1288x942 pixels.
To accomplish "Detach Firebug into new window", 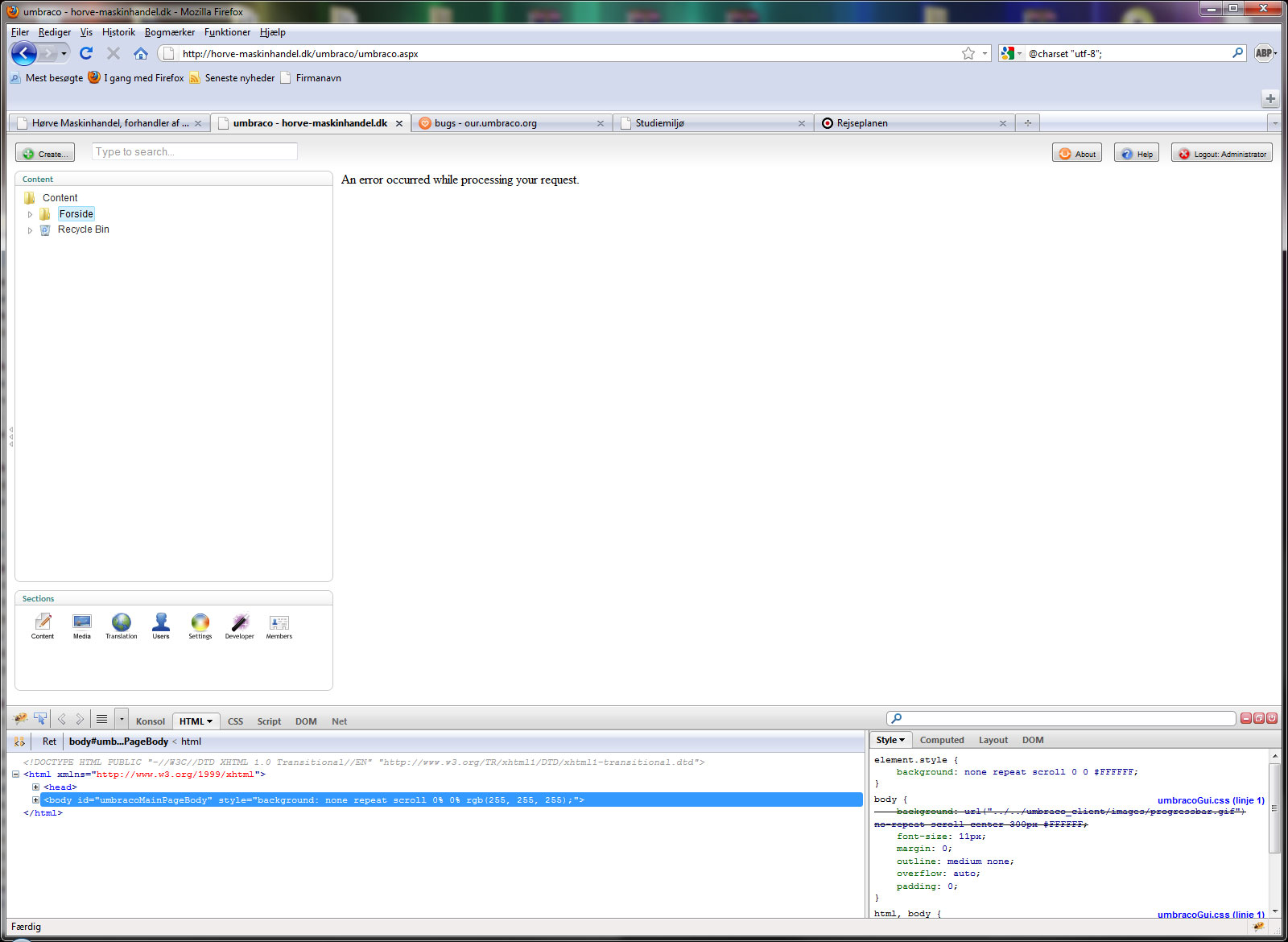I will [1259, 718].
